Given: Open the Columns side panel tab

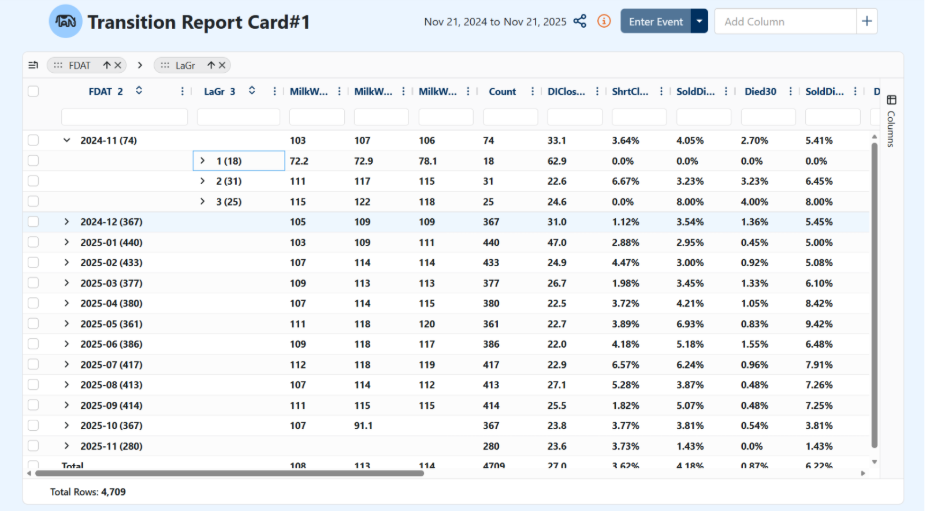Looking at the screenshot, I should tap(891, 118).
